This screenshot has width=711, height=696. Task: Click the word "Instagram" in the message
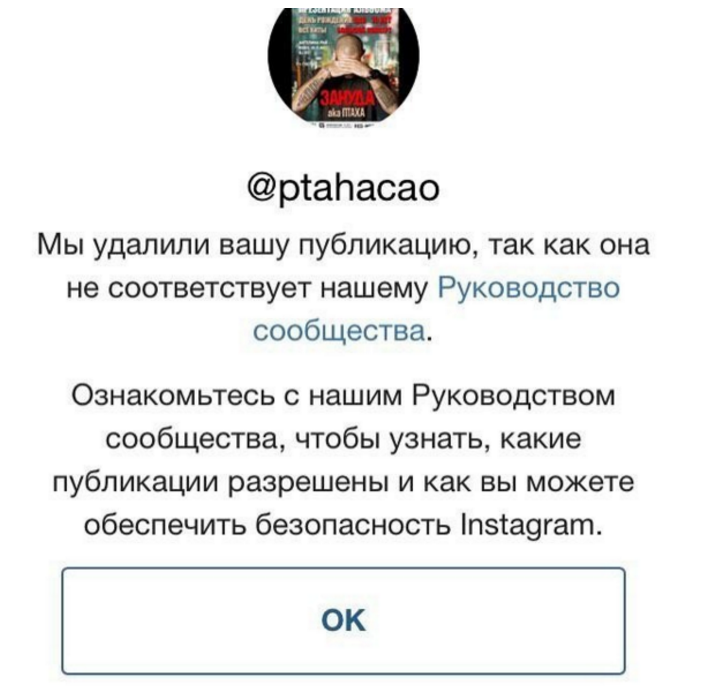(531, 527)
